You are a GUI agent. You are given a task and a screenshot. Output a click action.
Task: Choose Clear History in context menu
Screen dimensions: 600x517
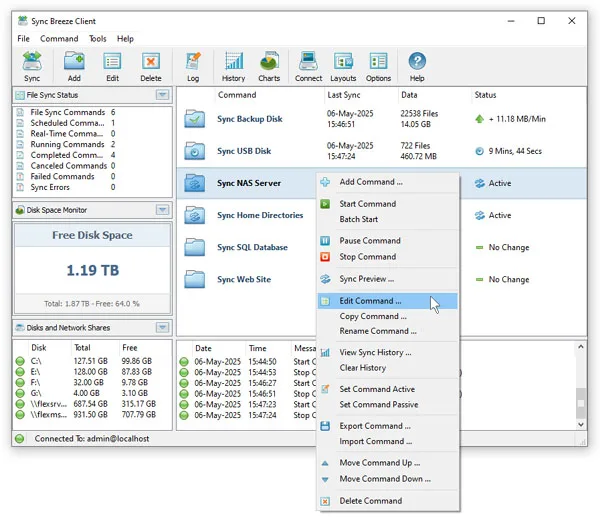[388, 368]
